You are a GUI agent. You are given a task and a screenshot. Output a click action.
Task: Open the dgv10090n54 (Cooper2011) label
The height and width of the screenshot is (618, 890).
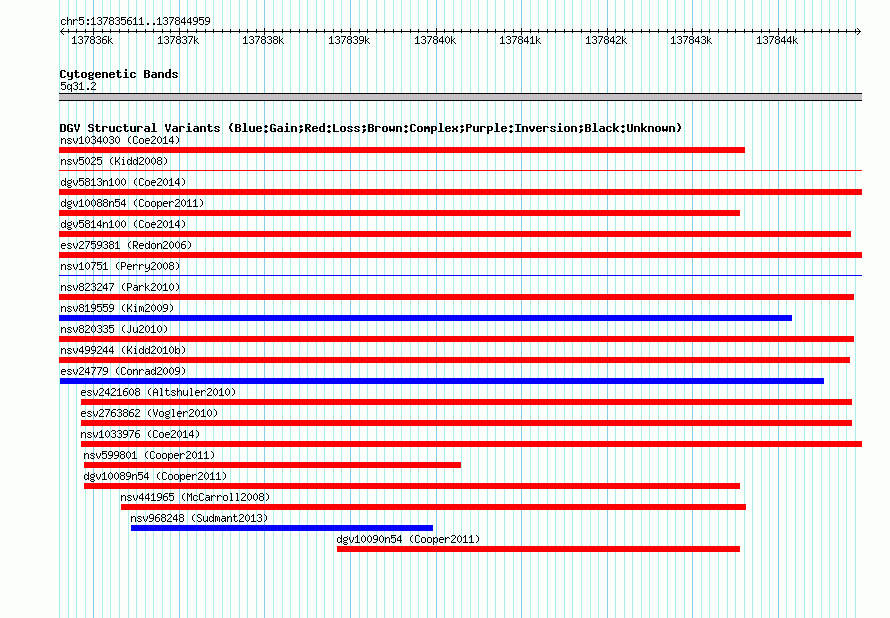(x=408, y=539)
